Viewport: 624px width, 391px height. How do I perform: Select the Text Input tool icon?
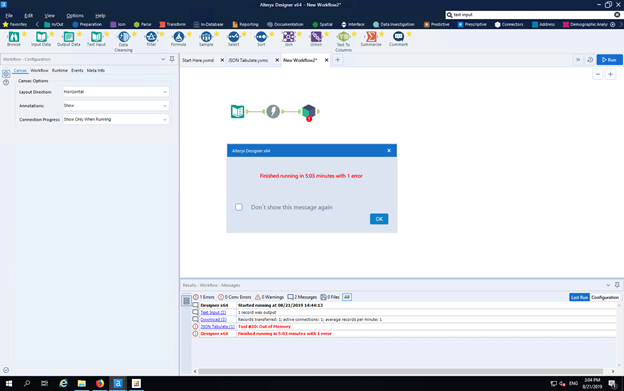pos(96,37)
